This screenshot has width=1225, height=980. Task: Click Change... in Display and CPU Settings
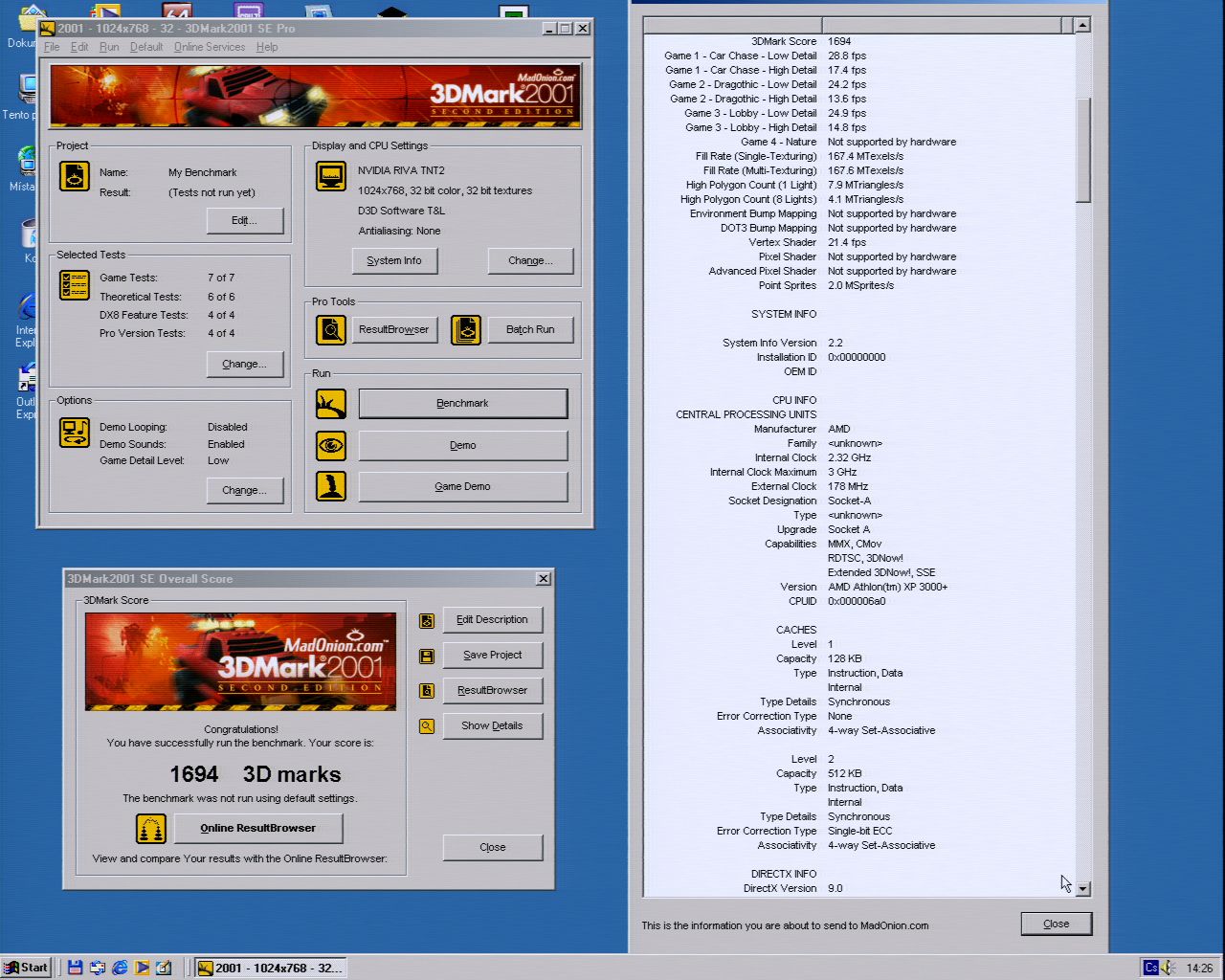pos(530,260)
